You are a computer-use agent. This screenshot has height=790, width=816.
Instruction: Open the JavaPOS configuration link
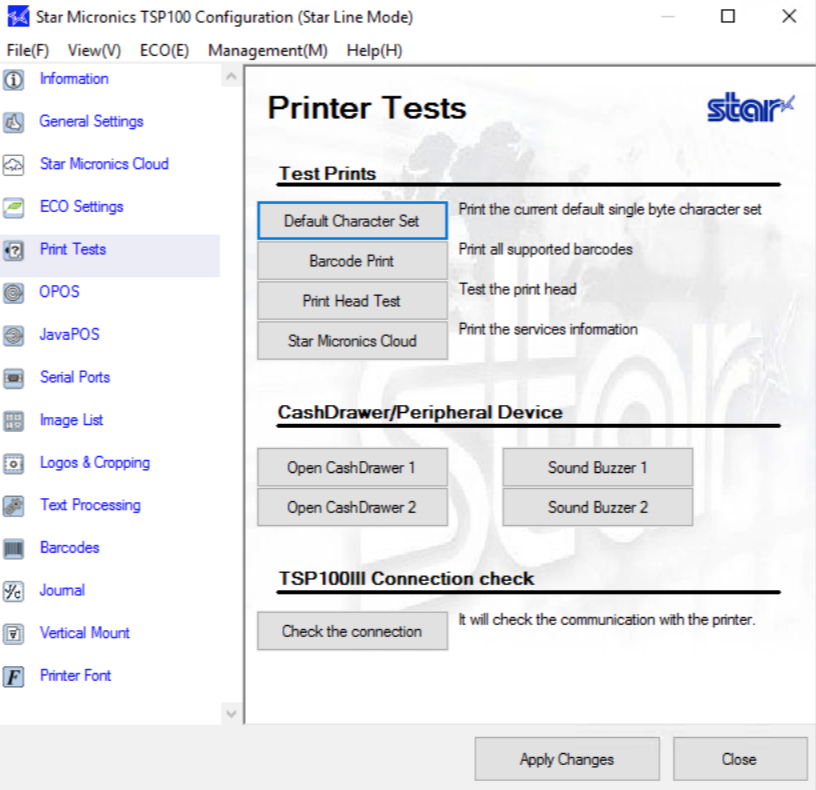tap(69, 334)
